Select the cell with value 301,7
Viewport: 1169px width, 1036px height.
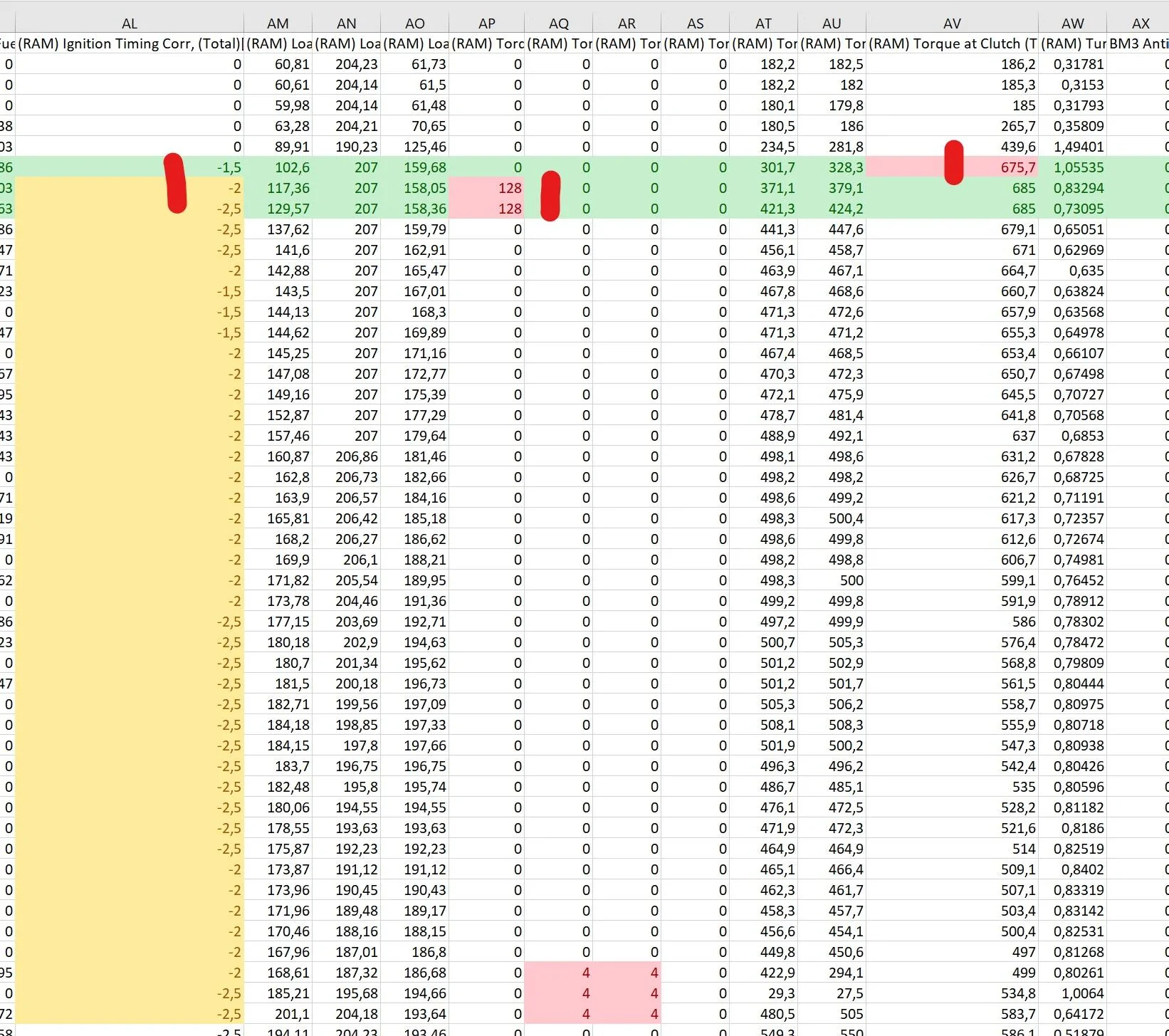[763, 167]
